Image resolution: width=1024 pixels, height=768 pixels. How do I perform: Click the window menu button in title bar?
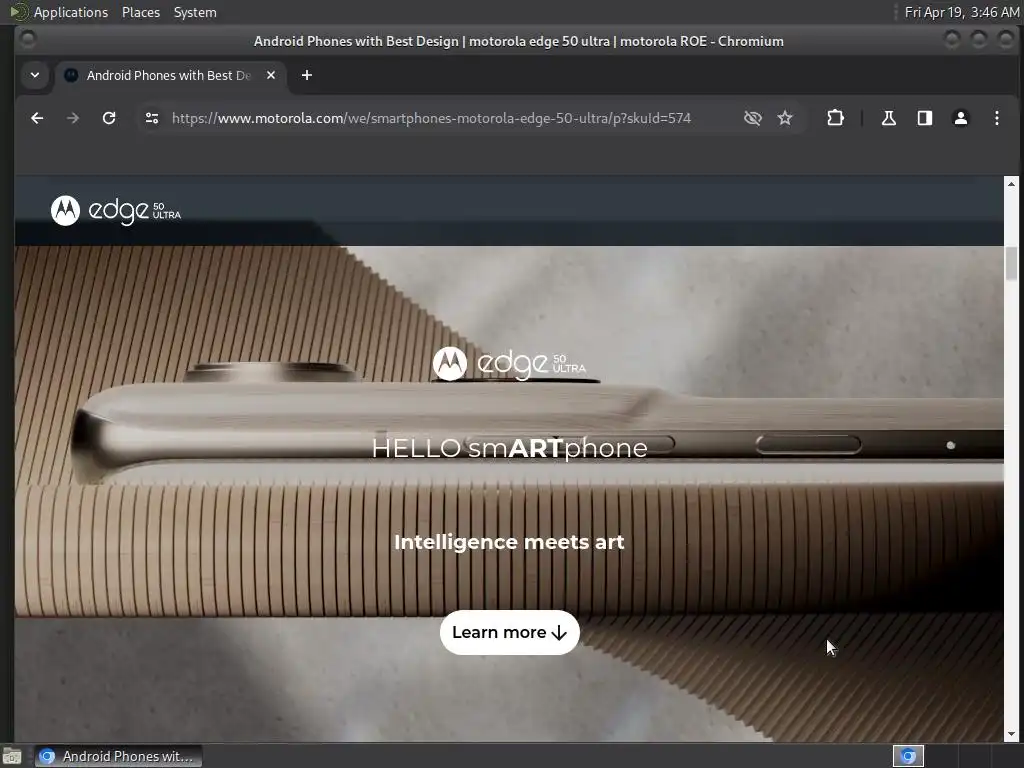[27, 40]
